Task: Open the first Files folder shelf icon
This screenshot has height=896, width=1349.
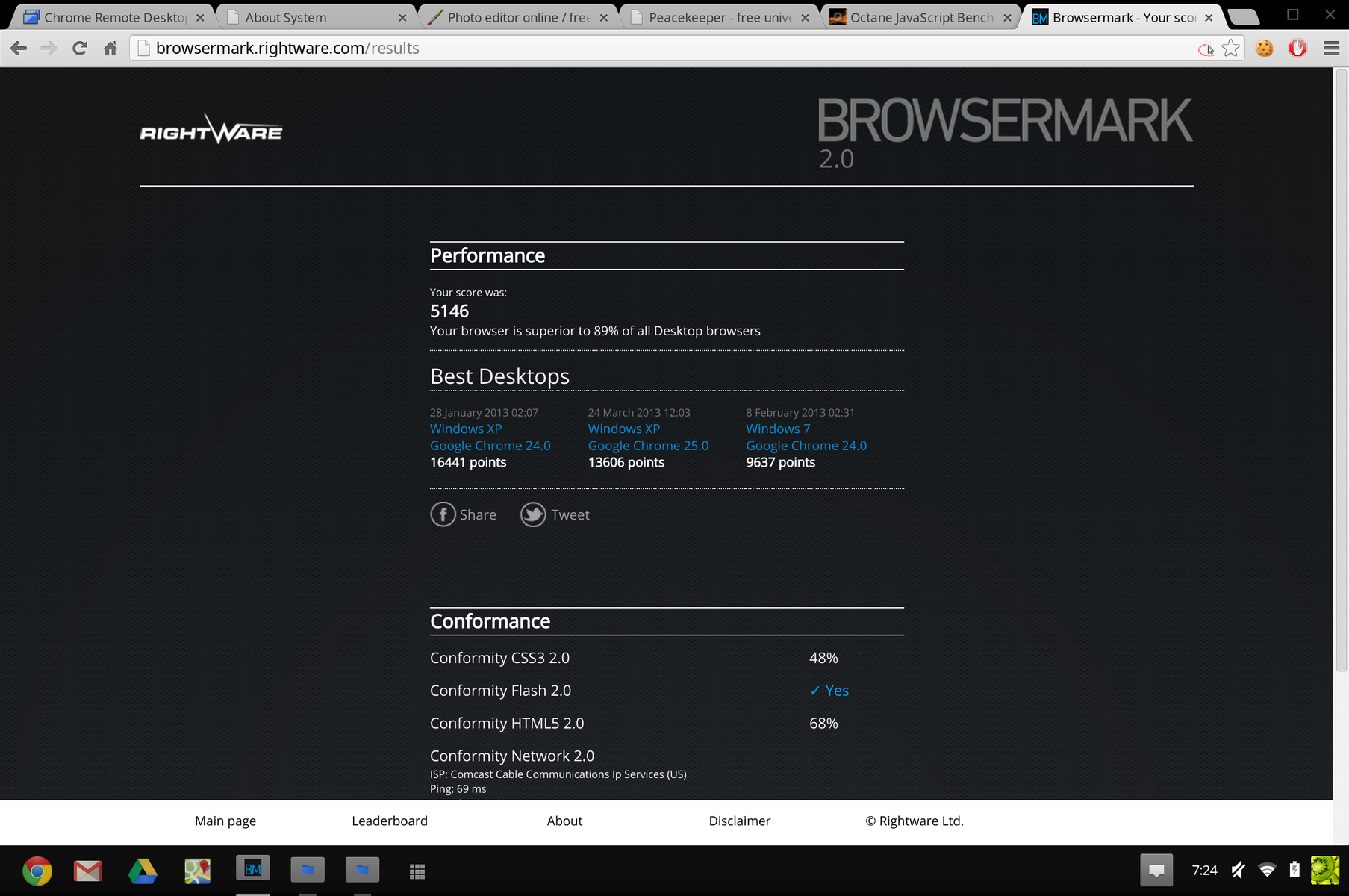Action: tap(308, 870)
